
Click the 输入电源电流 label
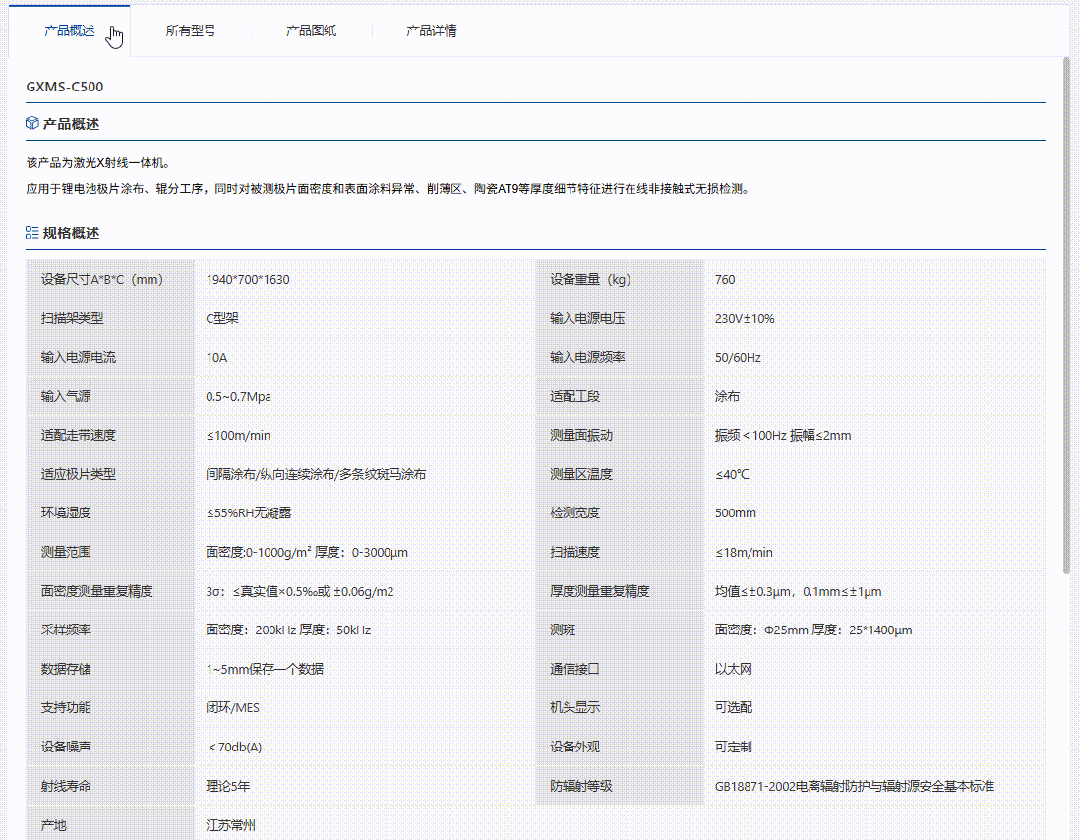point(79,357)
